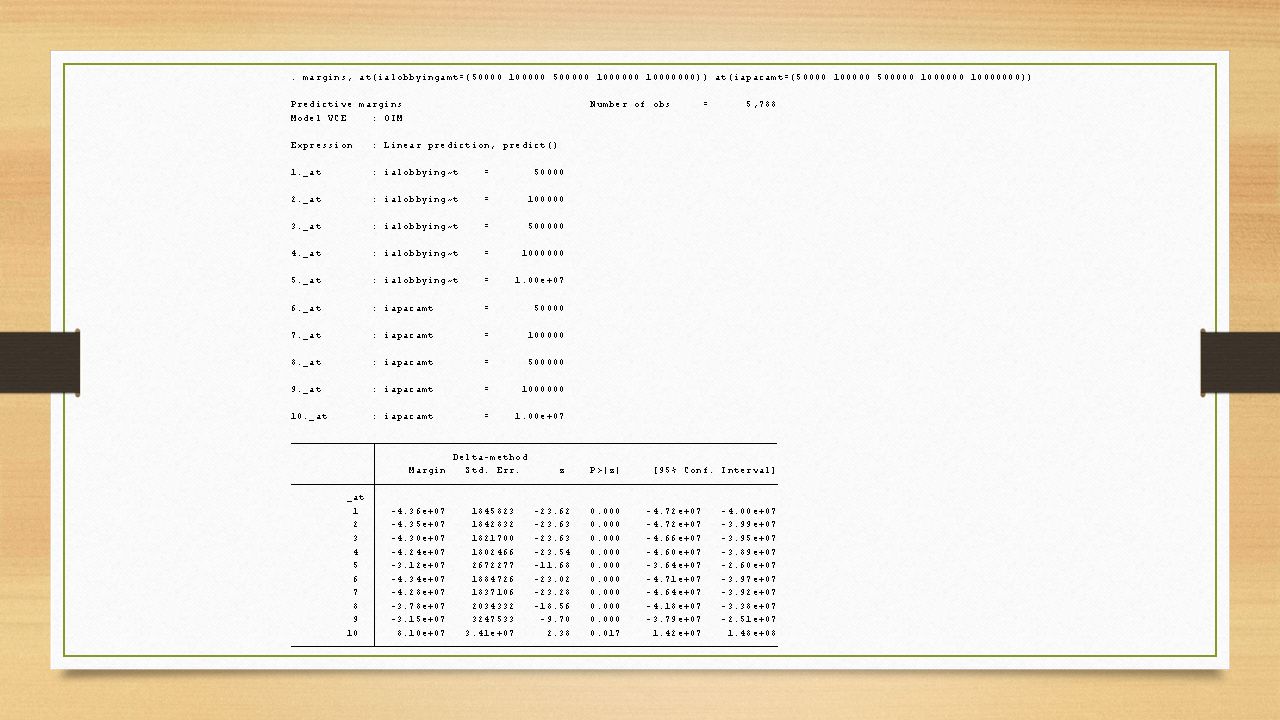Click the '2._at' row label
The height and width of the screenshot is (720, 1280).
click(306, 199)
